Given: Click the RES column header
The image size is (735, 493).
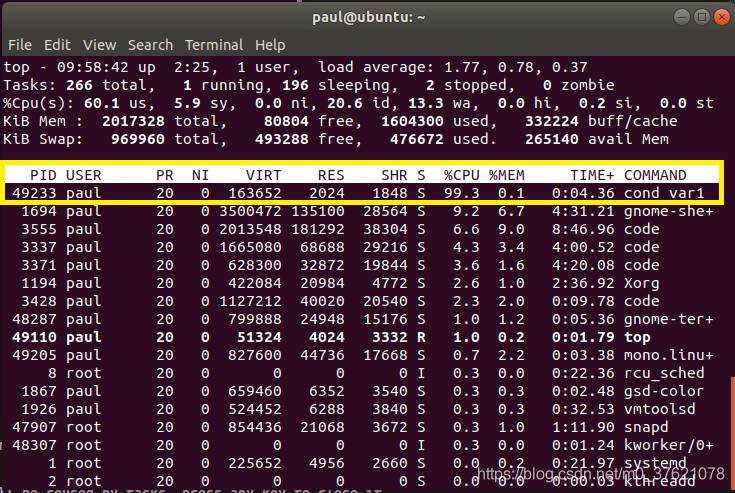Looking at the screenshot, I should tap(331, 175).
